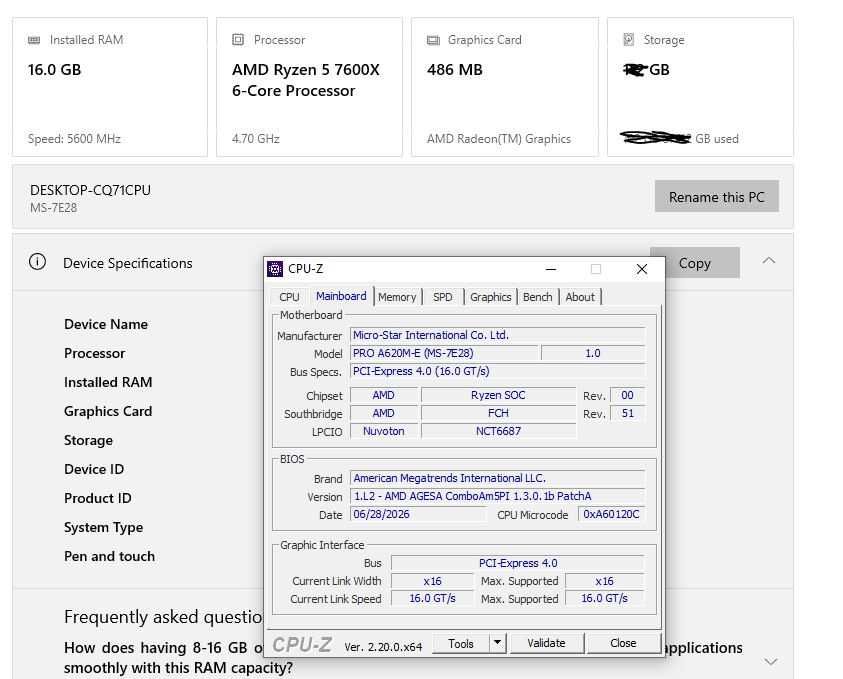Click the LPCIO NCT6687 value
The image size is (843, 679).
tap(498, 431)
